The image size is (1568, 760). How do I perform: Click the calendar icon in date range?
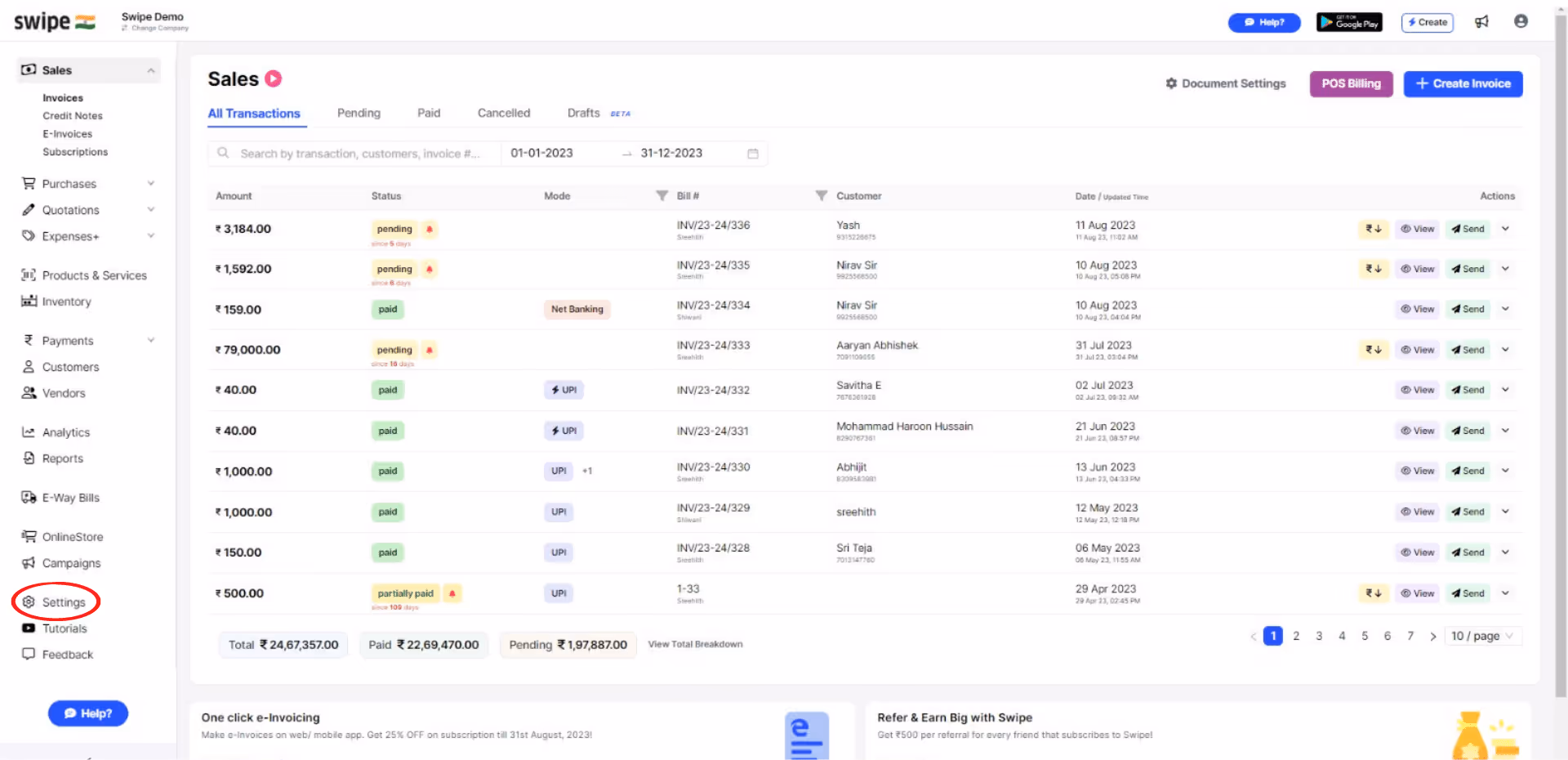(x=753, y=154)
